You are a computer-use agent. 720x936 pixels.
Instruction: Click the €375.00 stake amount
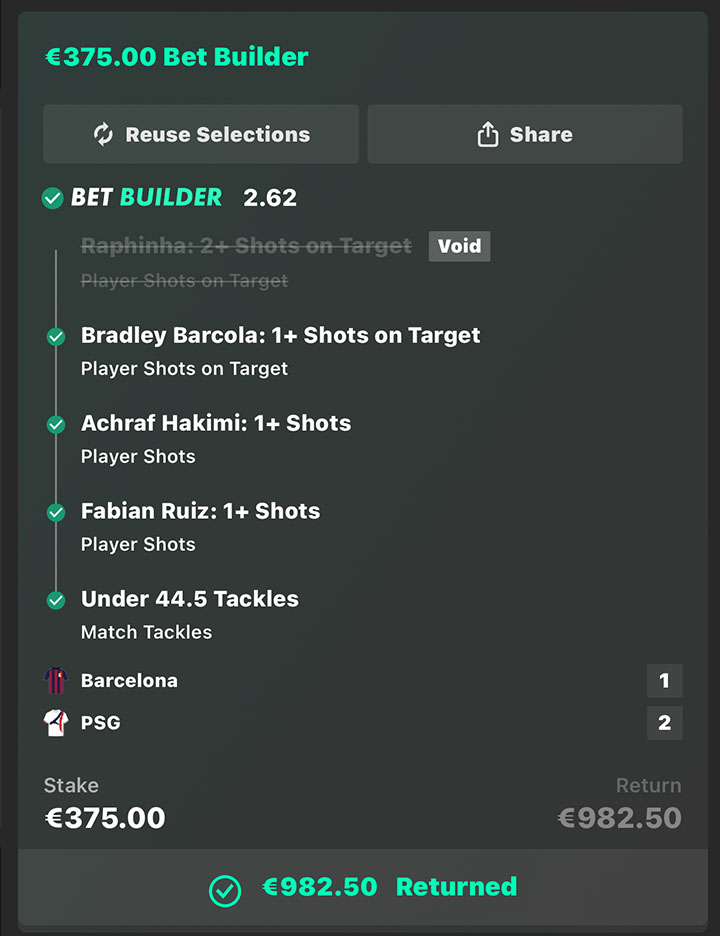[x=106, y=818]
